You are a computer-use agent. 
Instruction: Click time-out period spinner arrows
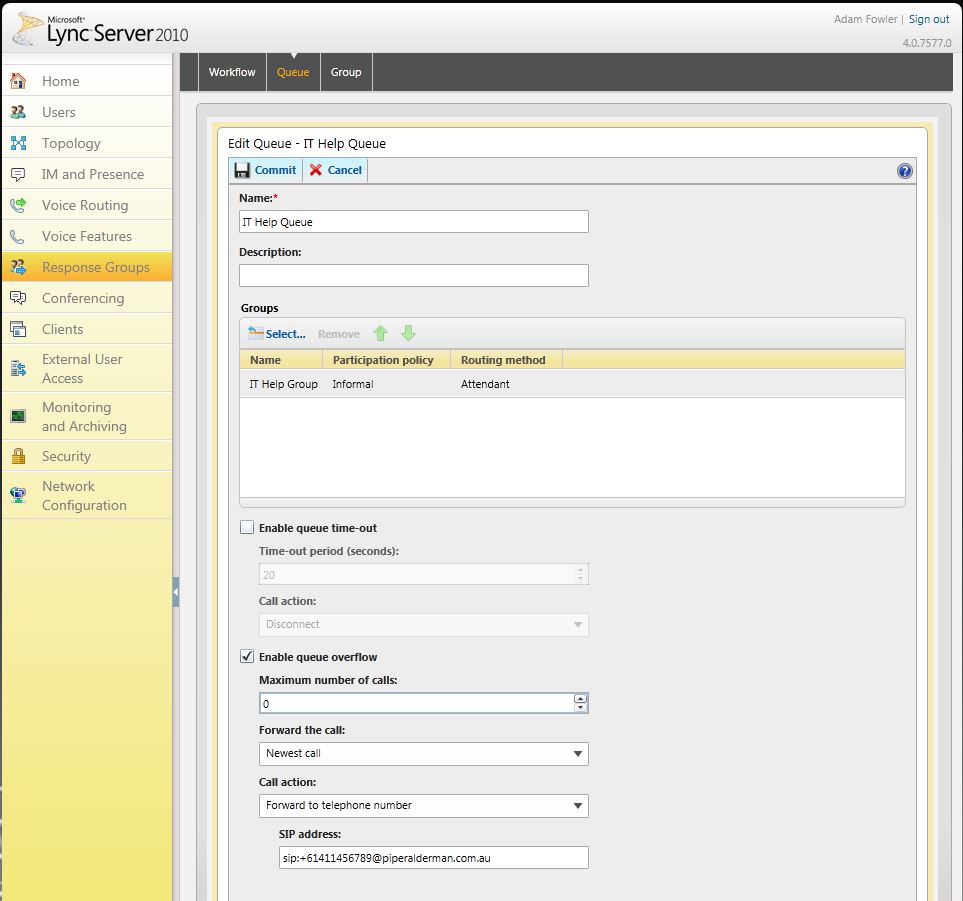coord(580,574)
